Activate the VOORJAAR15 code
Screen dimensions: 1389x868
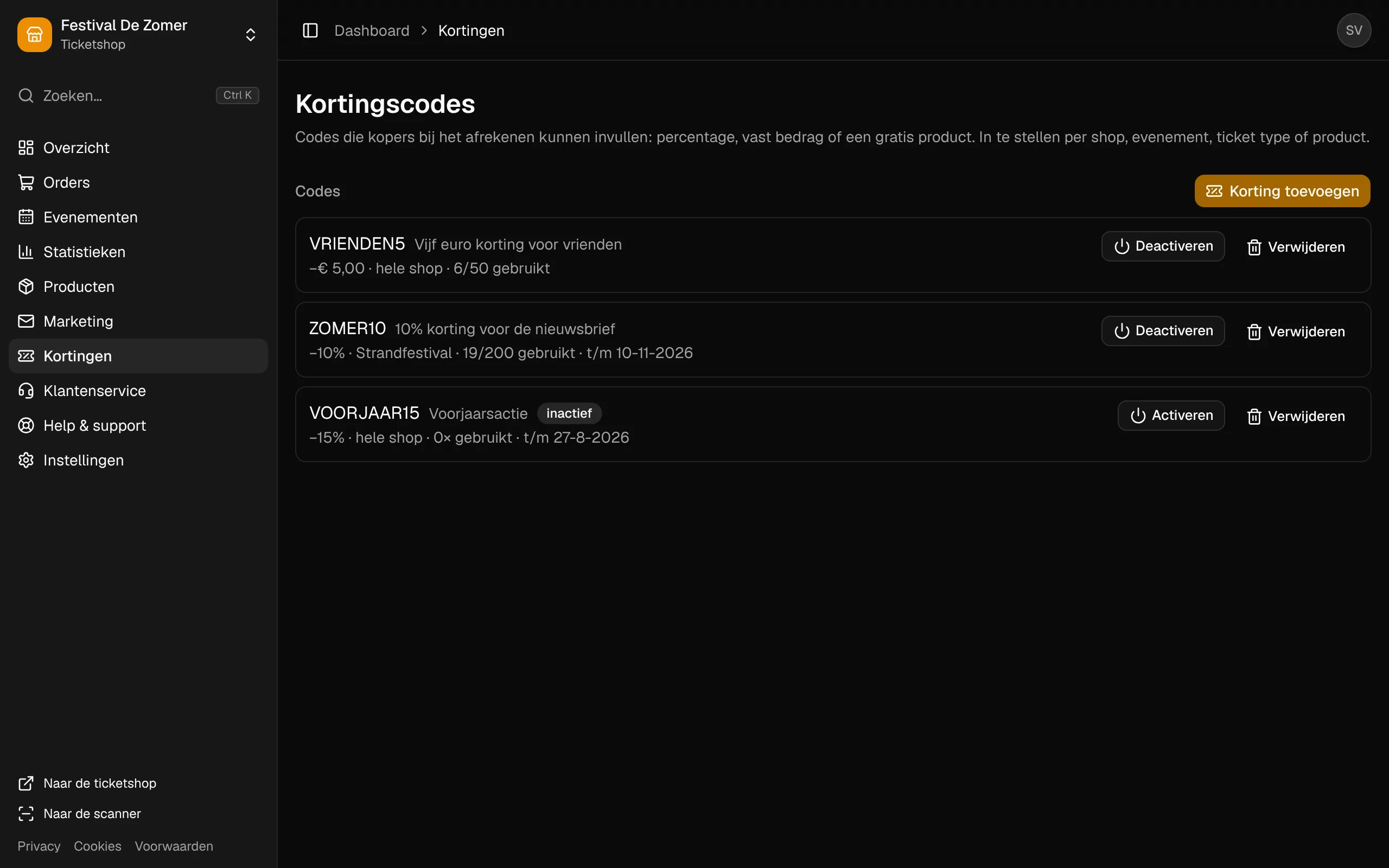click(x=1171, y=416)
